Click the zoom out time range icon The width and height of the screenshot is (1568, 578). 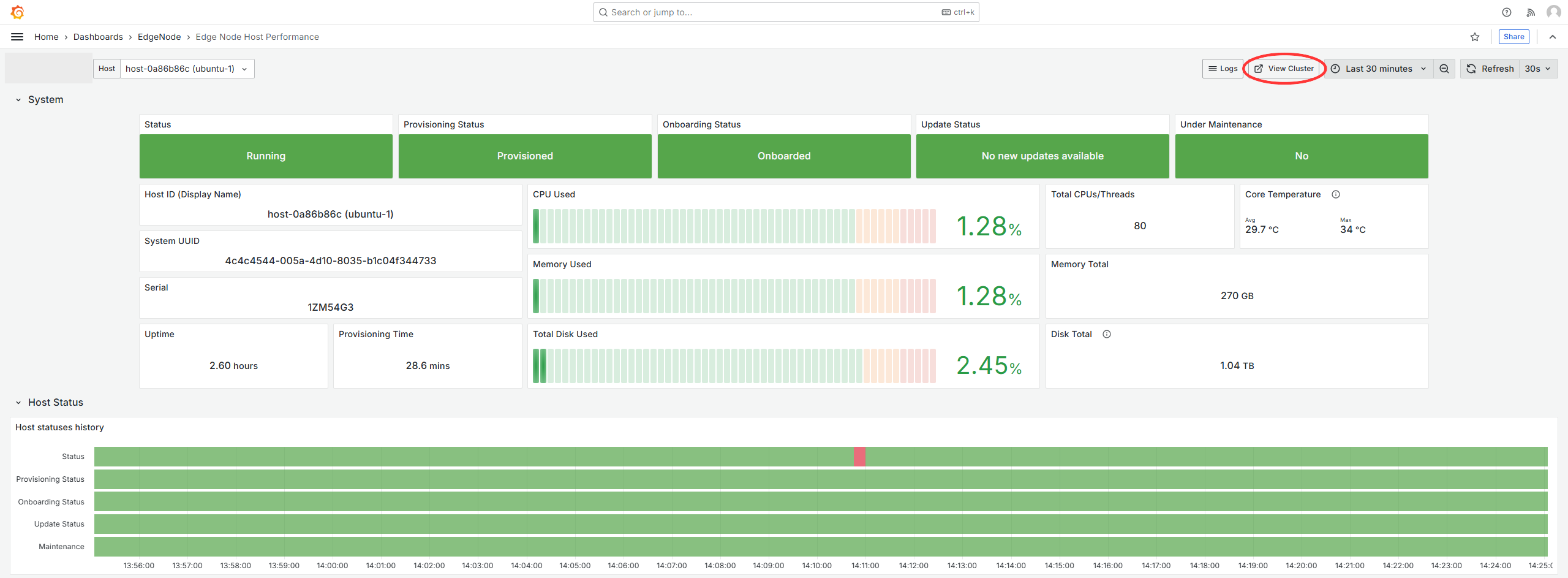(x=1444, y=69)
